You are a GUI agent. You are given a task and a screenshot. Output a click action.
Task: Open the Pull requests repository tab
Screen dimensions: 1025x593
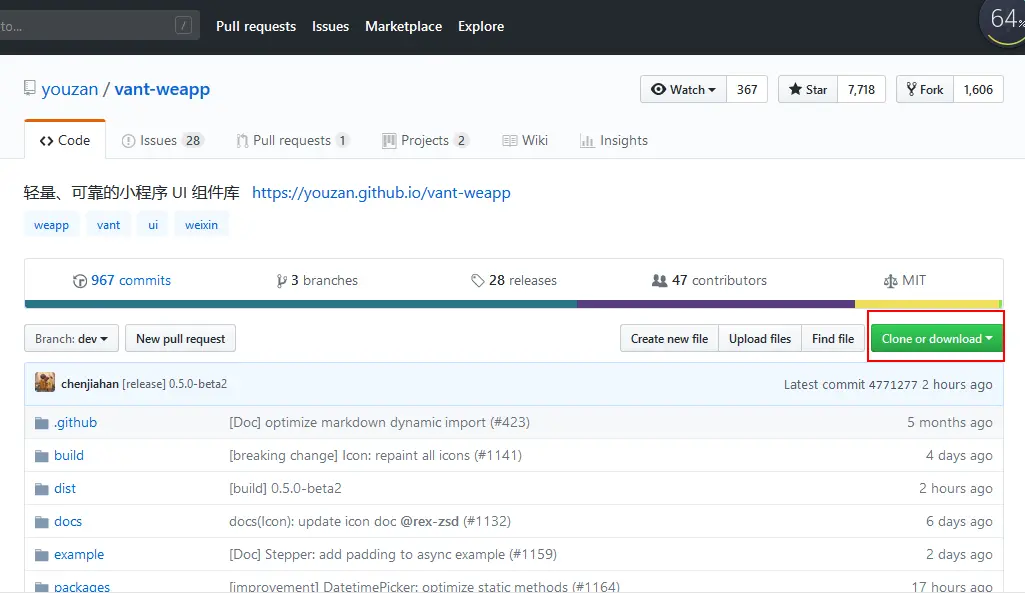click(x=293, y=141)
